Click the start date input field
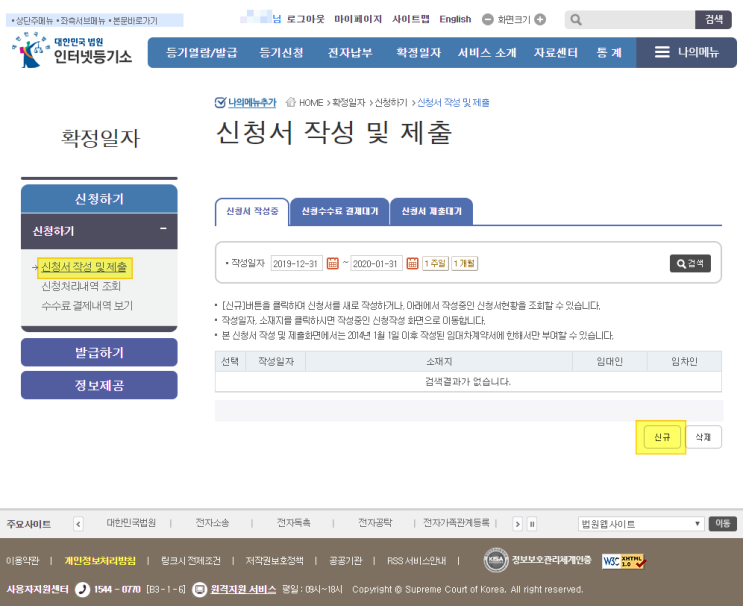The image size is (743, 606). (297, 263)
